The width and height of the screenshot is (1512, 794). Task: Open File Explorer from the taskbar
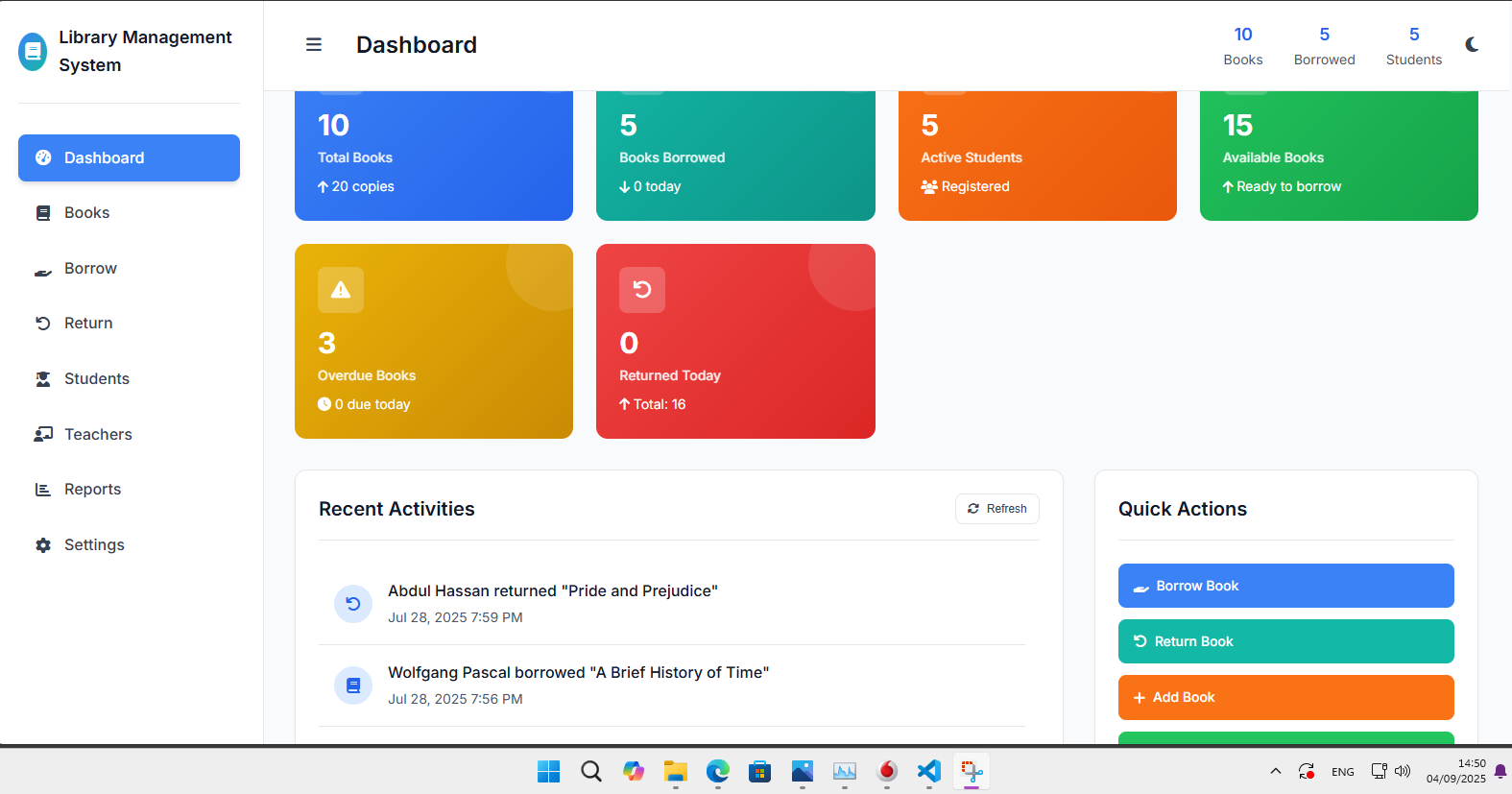click(x=676, y=772)
